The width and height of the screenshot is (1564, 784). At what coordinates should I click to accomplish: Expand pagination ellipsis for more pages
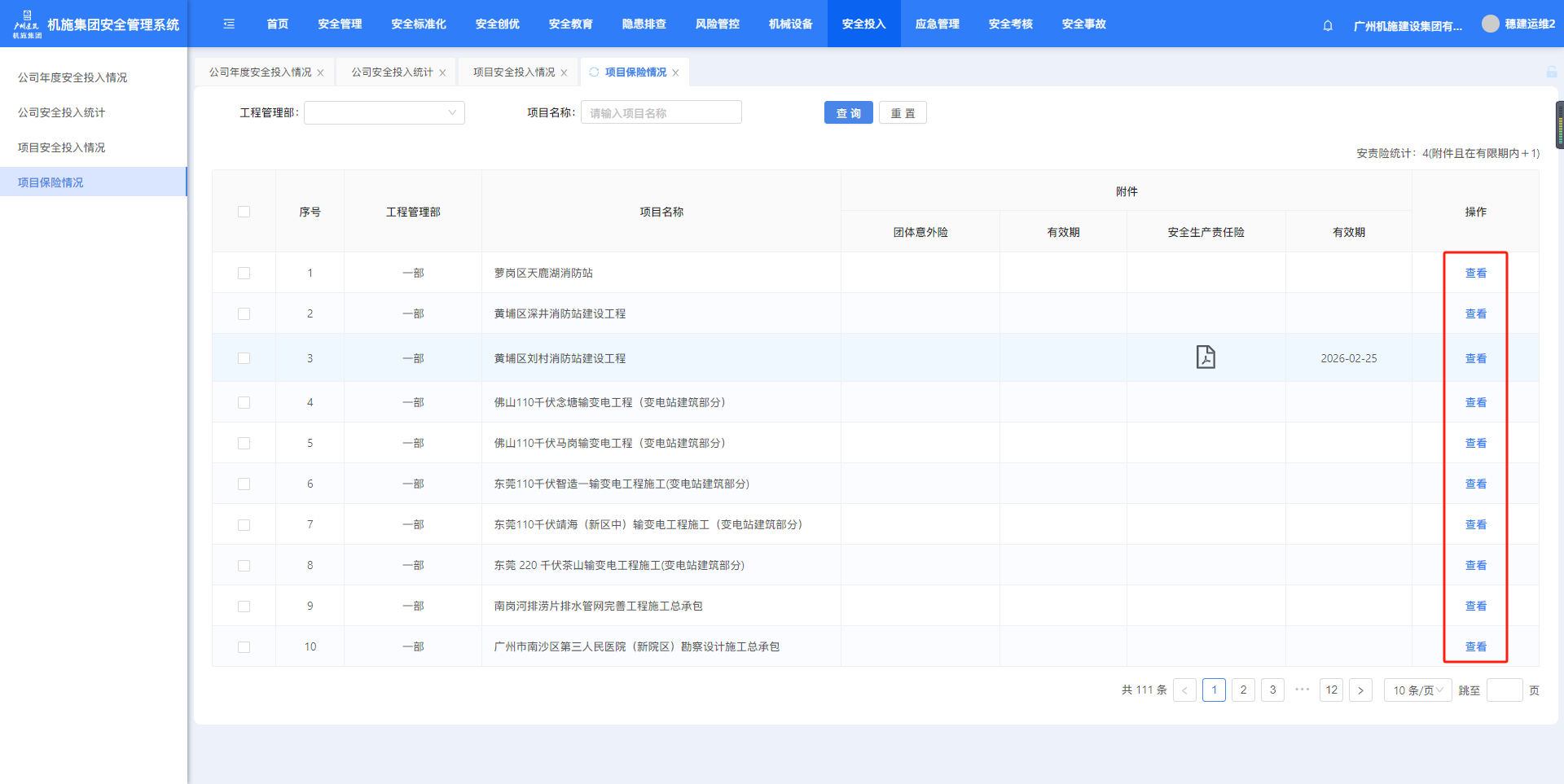click(1302, 690)
